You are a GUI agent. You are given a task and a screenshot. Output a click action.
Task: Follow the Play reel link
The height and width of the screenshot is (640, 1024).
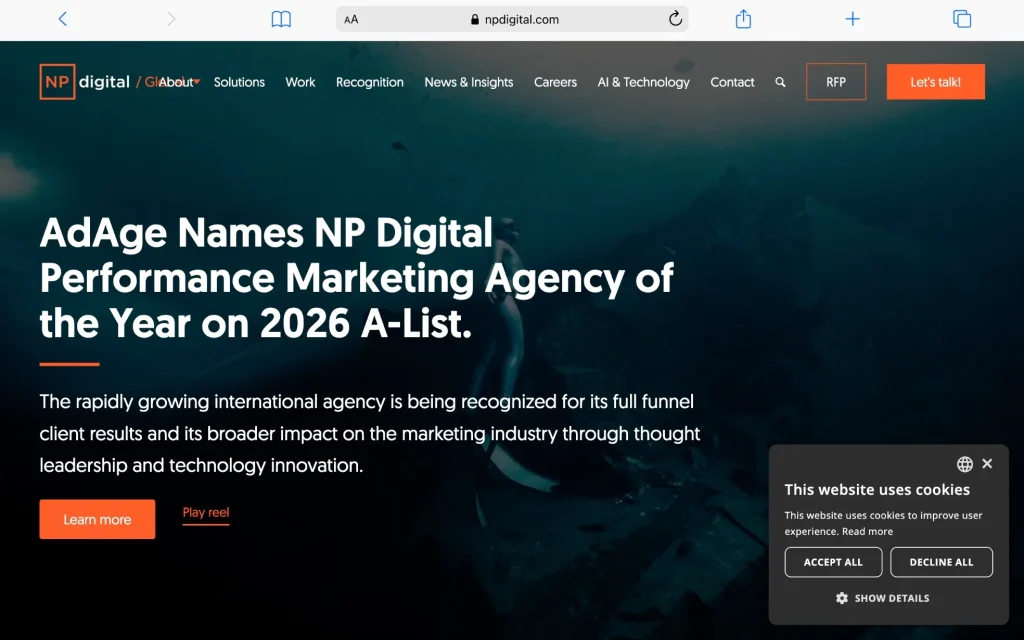point(206,513)
